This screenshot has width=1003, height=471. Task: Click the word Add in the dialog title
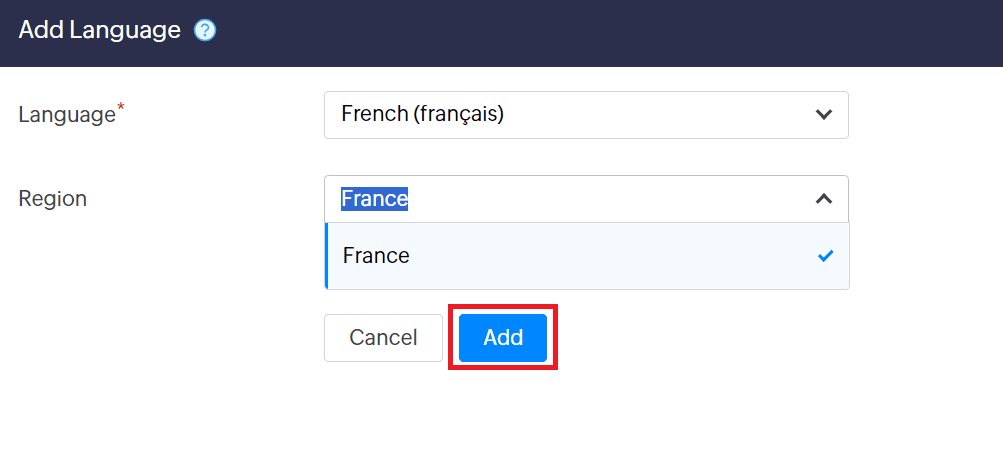point(40,31)
